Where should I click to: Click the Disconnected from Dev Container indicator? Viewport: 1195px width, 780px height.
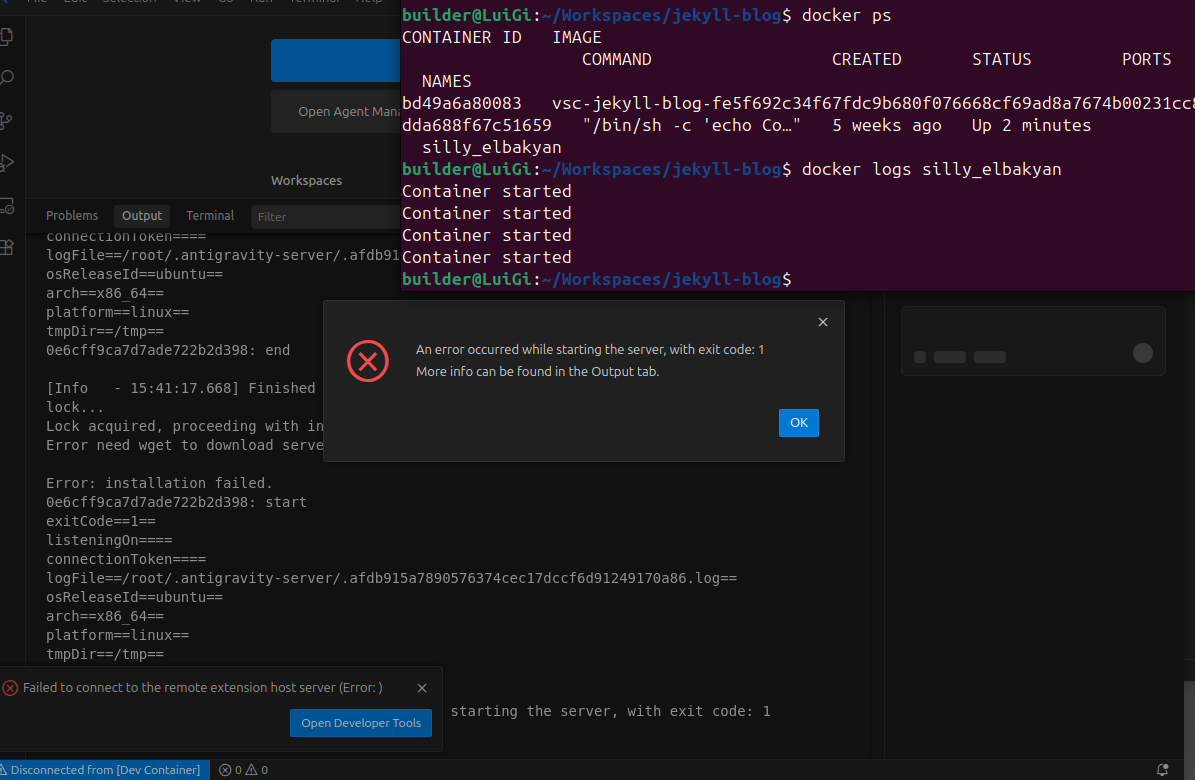[x=104, y=770]
